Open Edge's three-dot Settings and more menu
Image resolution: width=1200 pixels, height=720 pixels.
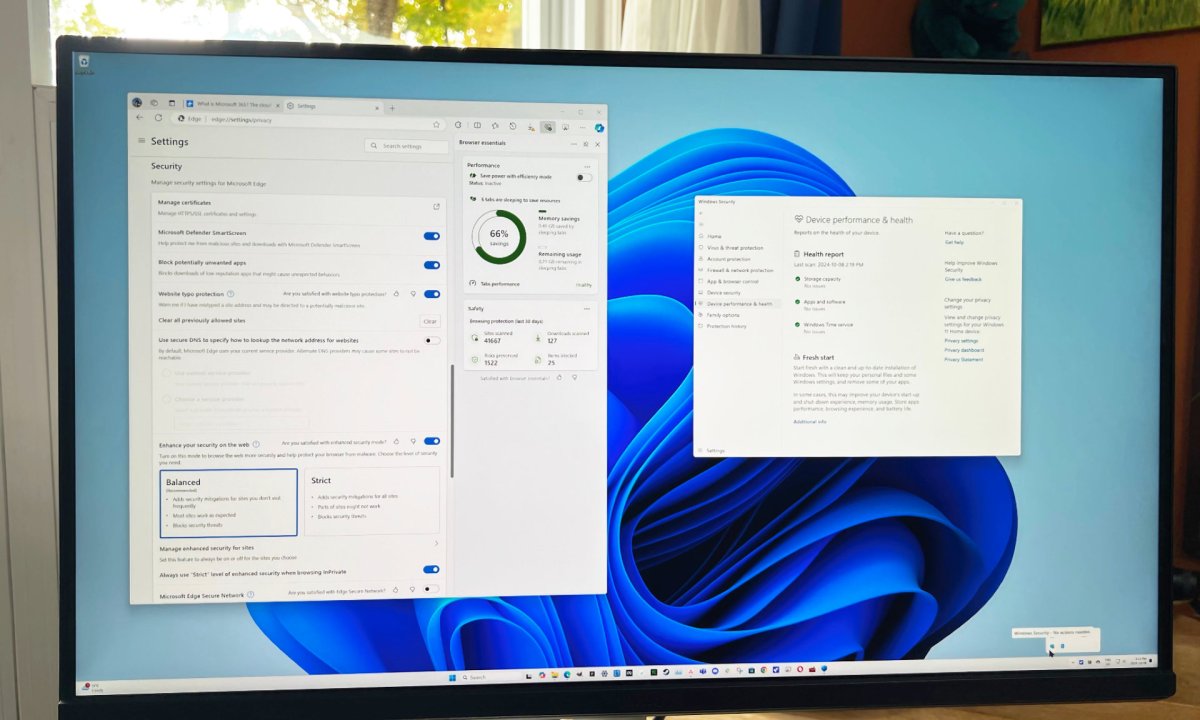(x=582, y=128)
